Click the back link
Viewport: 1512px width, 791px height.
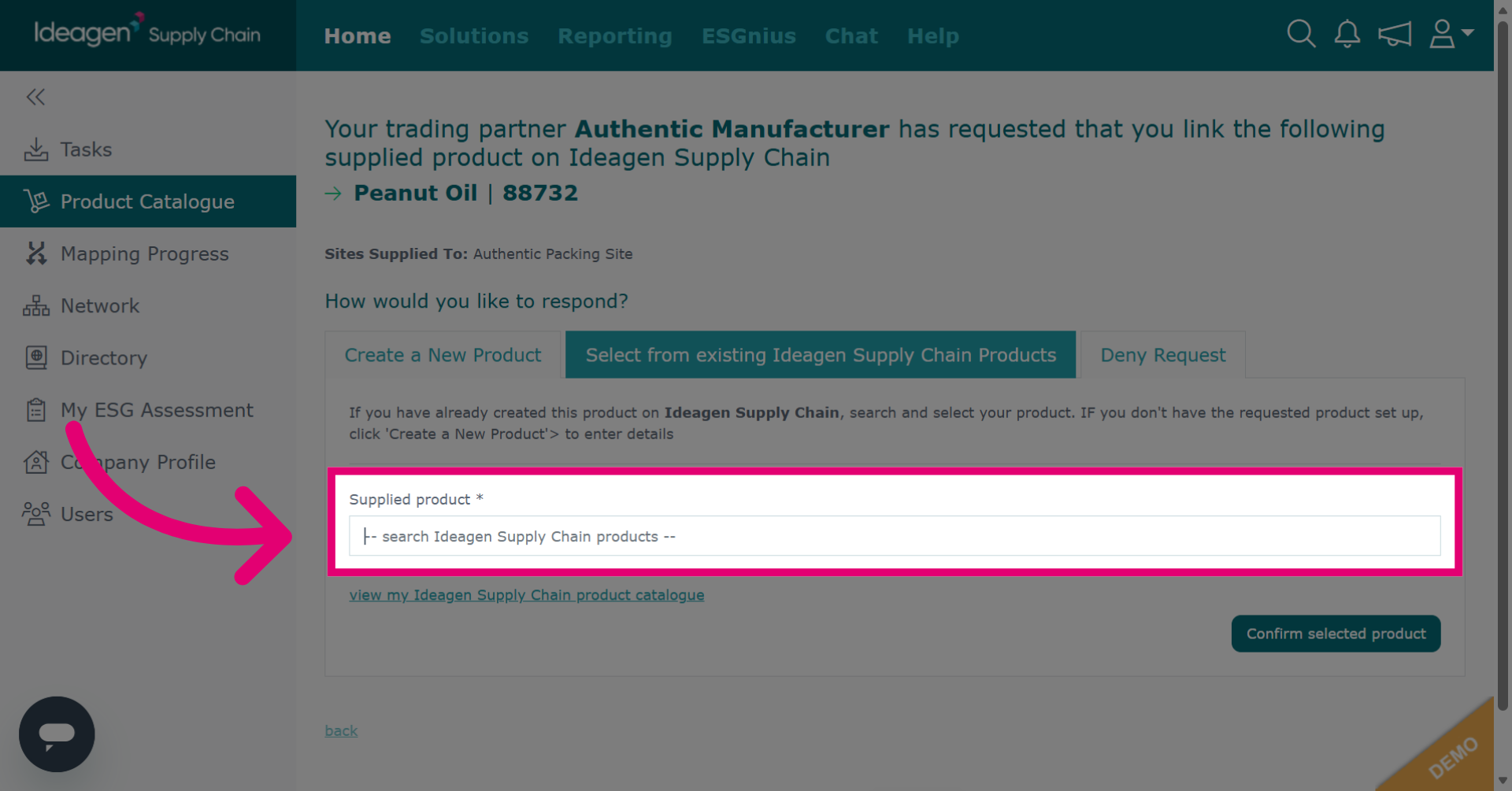[341, 730]
